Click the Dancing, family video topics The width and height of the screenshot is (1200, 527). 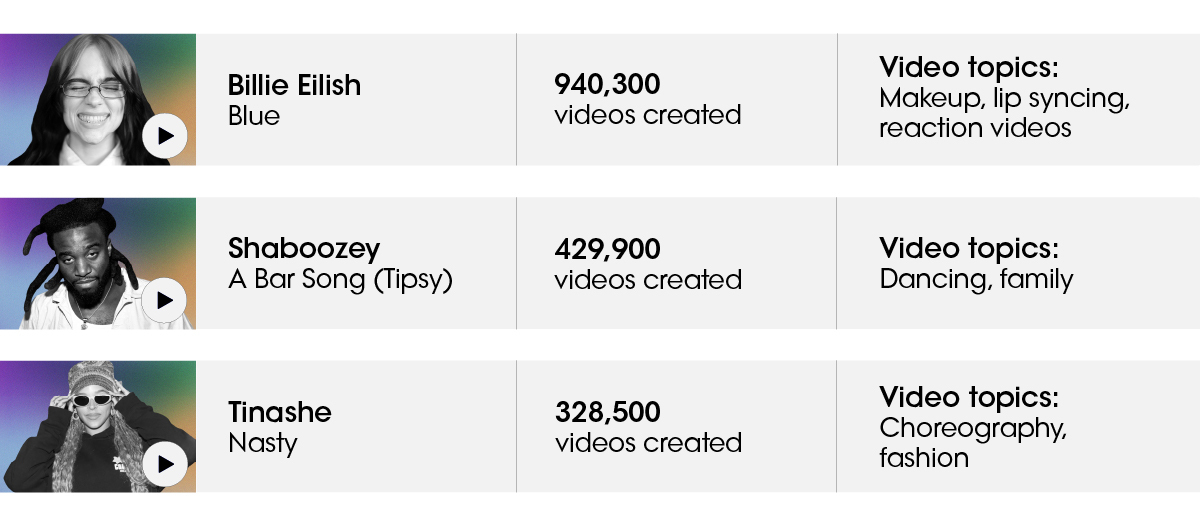click(x=976, y=278)
